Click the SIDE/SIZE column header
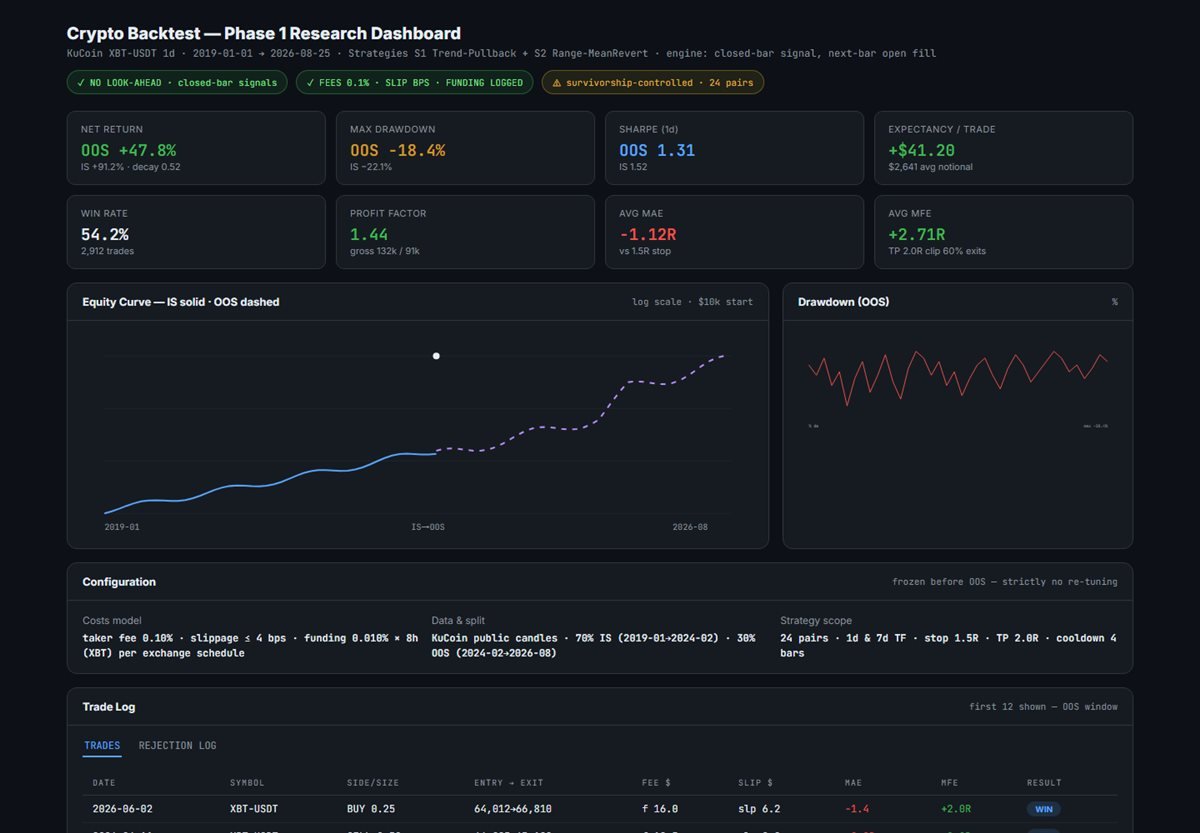Image resolution: width=1200 pixels, height=833 pixels. [374, 783]
